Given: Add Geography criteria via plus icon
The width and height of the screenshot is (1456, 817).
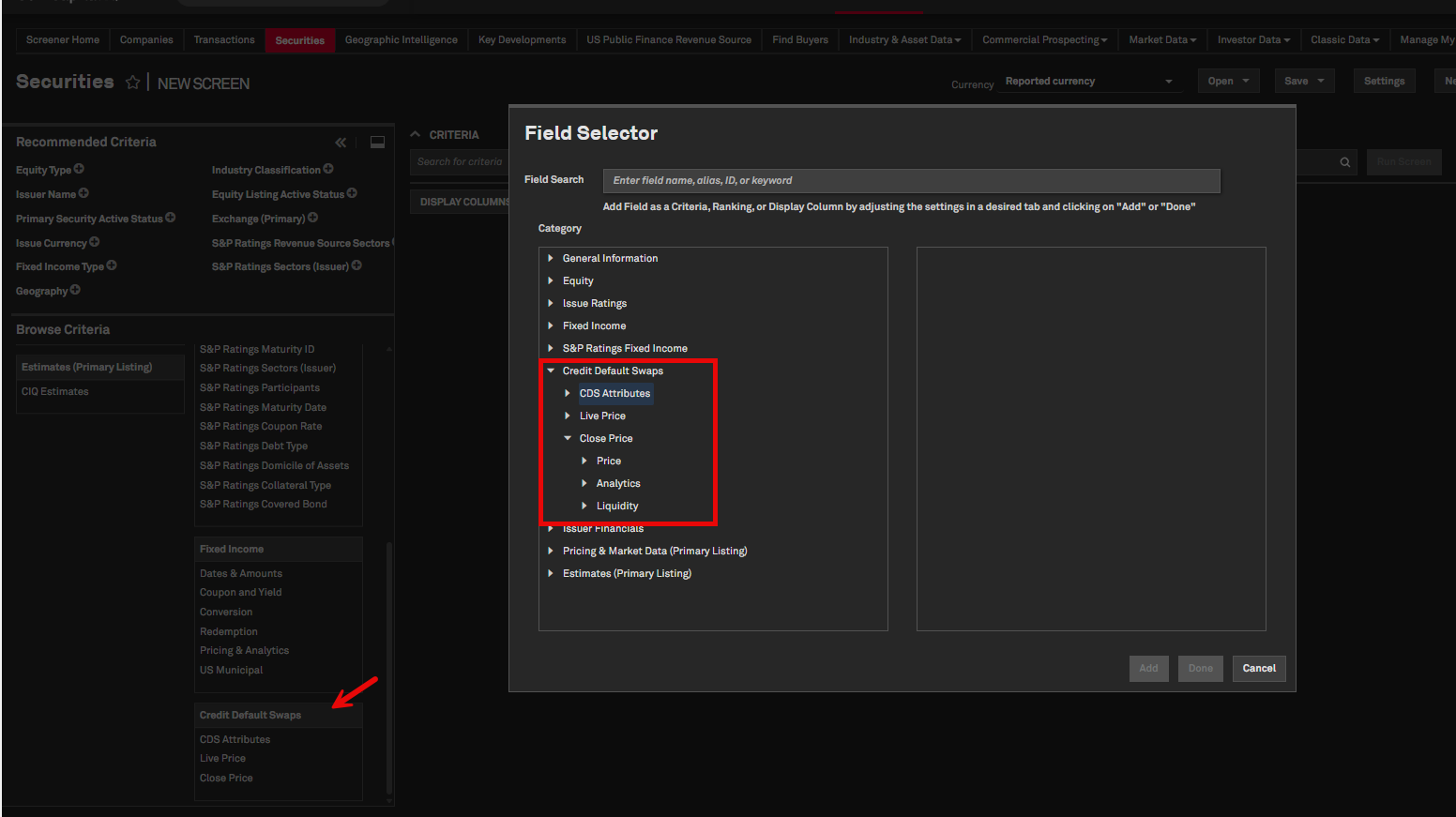Looking at the screenshot, I should [x=75, y=290].
